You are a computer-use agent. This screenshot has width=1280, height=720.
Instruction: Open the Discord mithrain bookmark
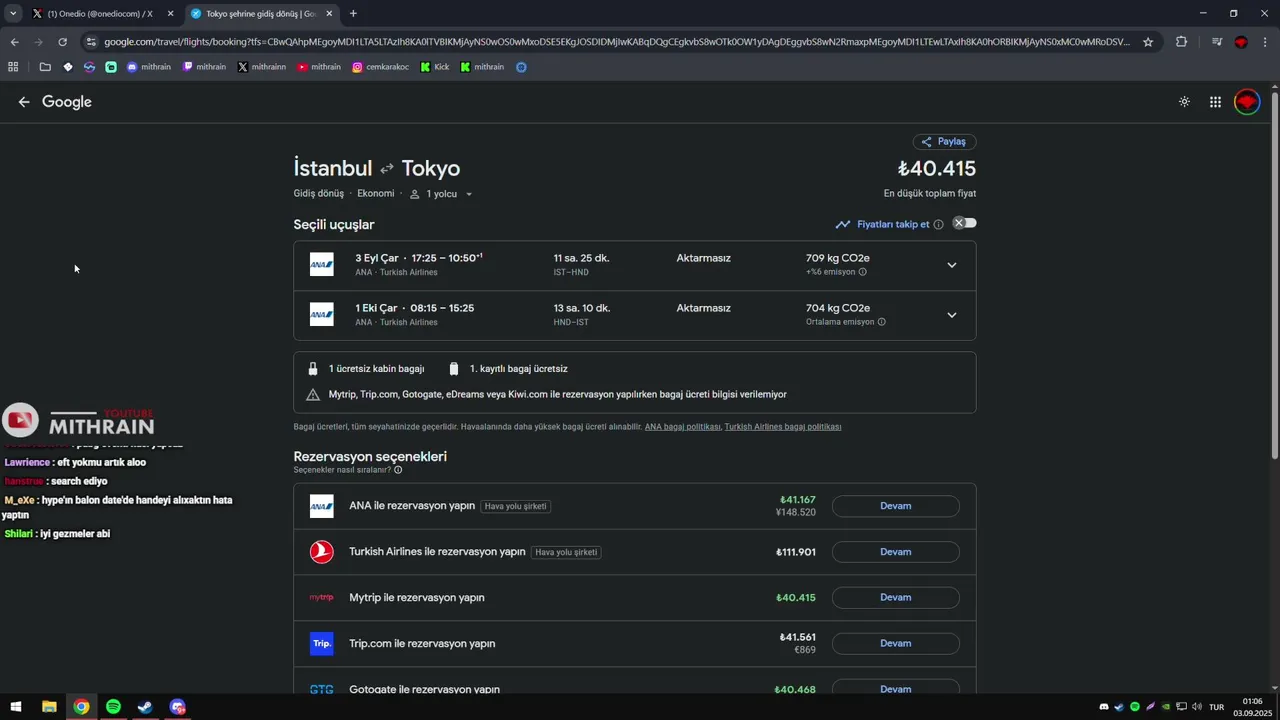(x=149, y=67)
